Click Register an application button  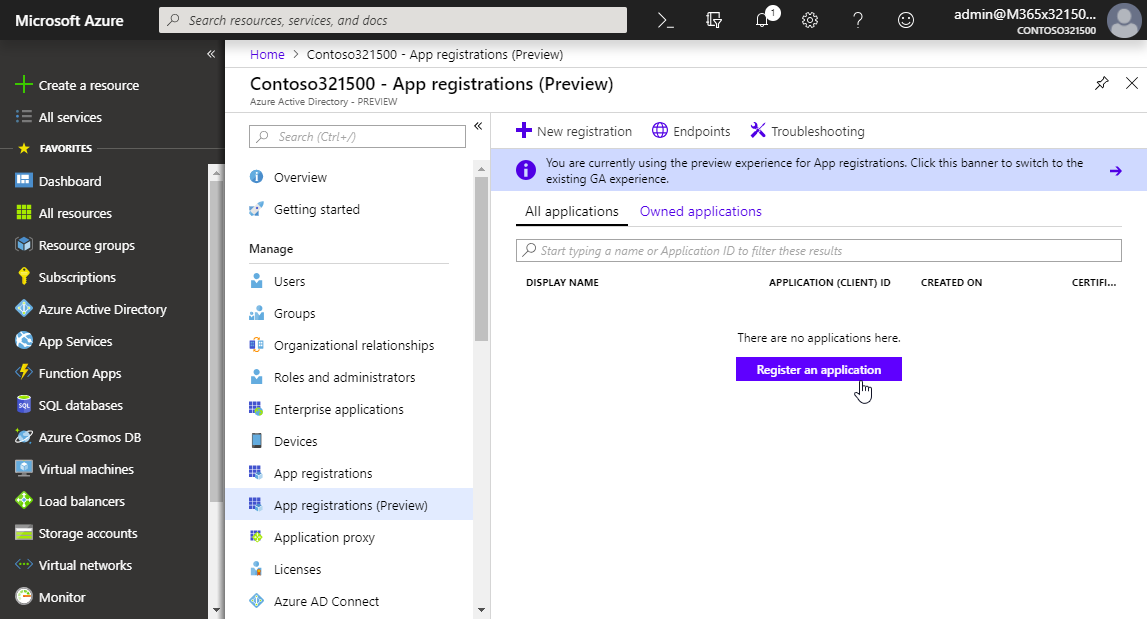tap(818, 370)
